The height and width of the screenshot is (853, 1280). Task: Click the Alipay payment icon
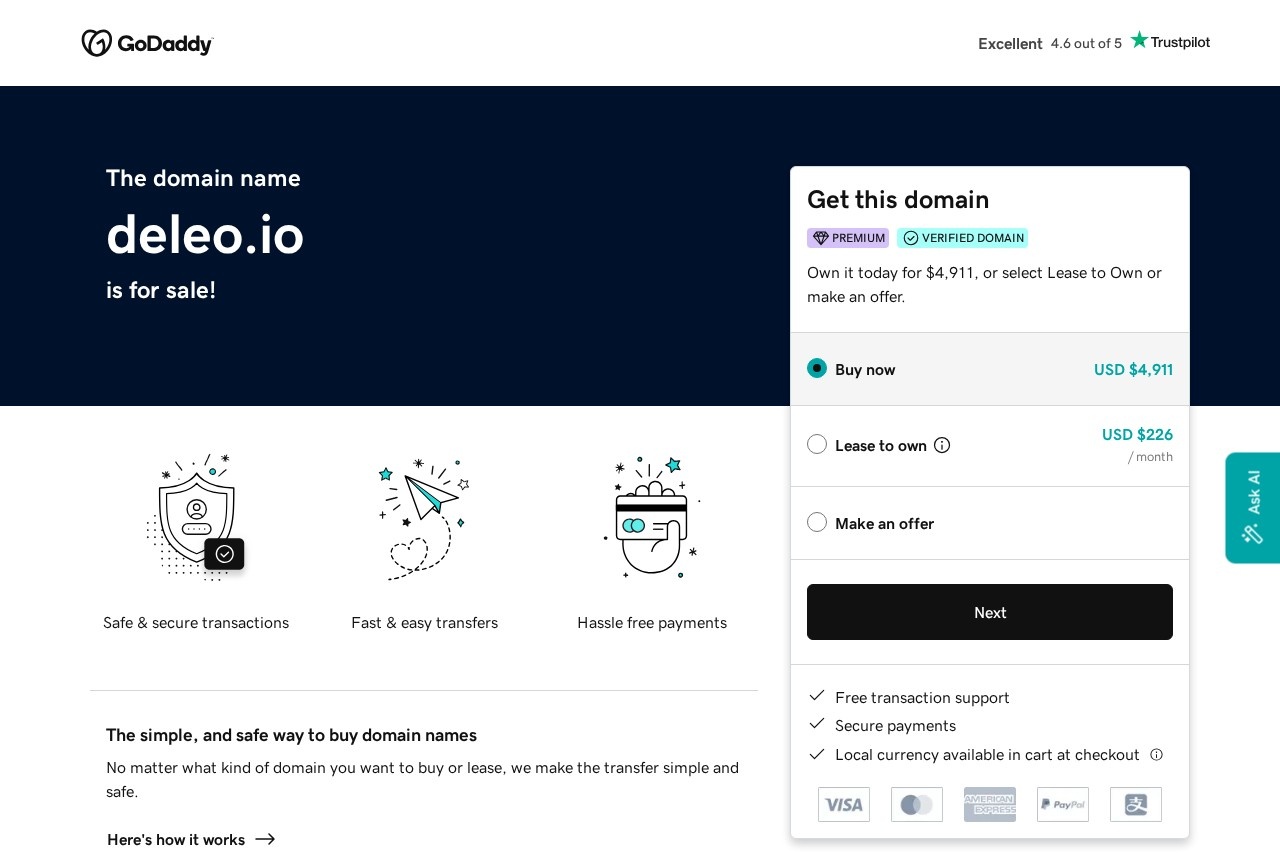click(1136, 804)
